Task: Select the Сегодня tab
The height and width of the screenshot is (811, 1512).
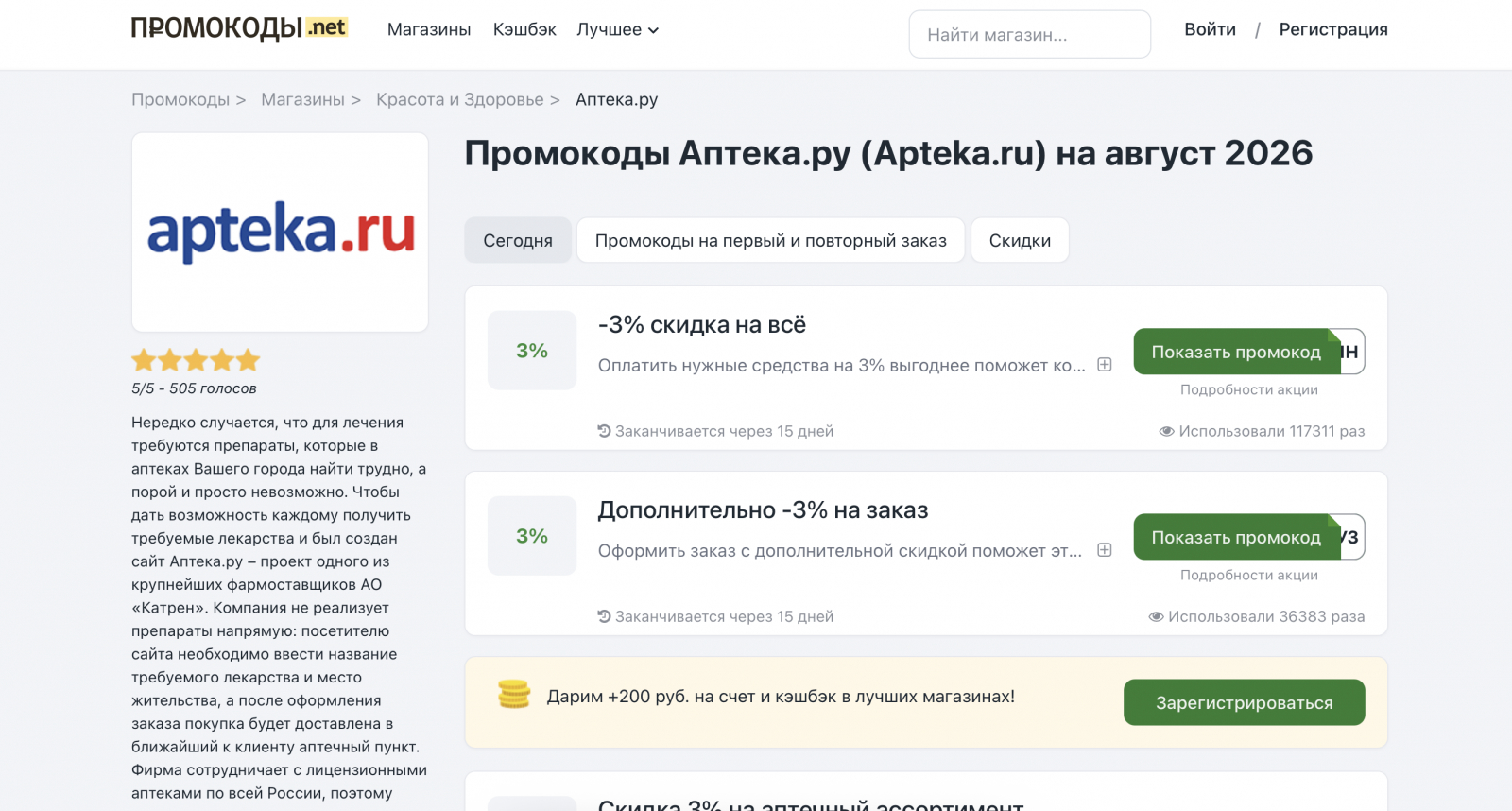Action: click(x=518, y=240)
